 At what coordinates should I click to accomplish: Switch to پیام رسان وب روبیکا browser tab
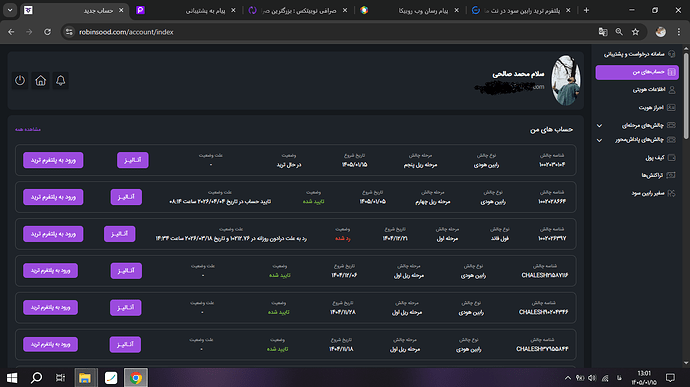point(411,10)
